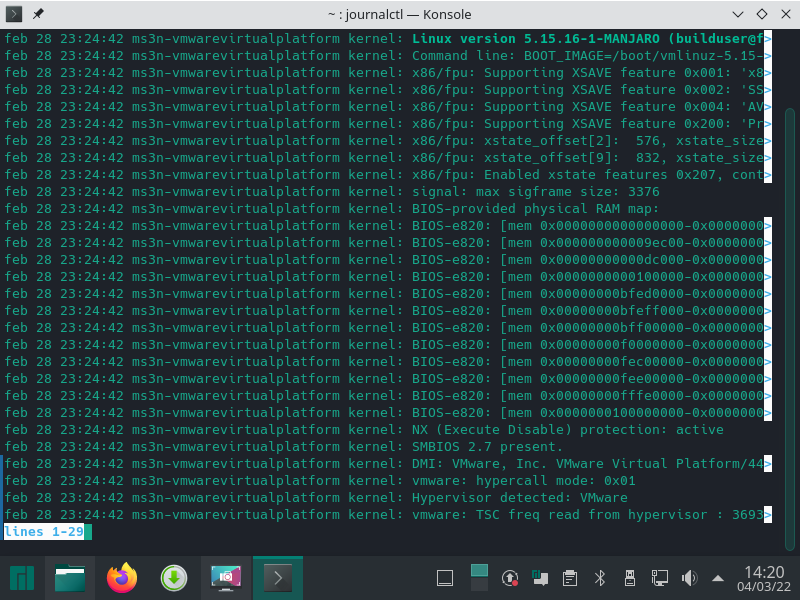Open the audio volume tray icon
The width and height of the screenshot is (800, 600).
(x=689, y=578)
